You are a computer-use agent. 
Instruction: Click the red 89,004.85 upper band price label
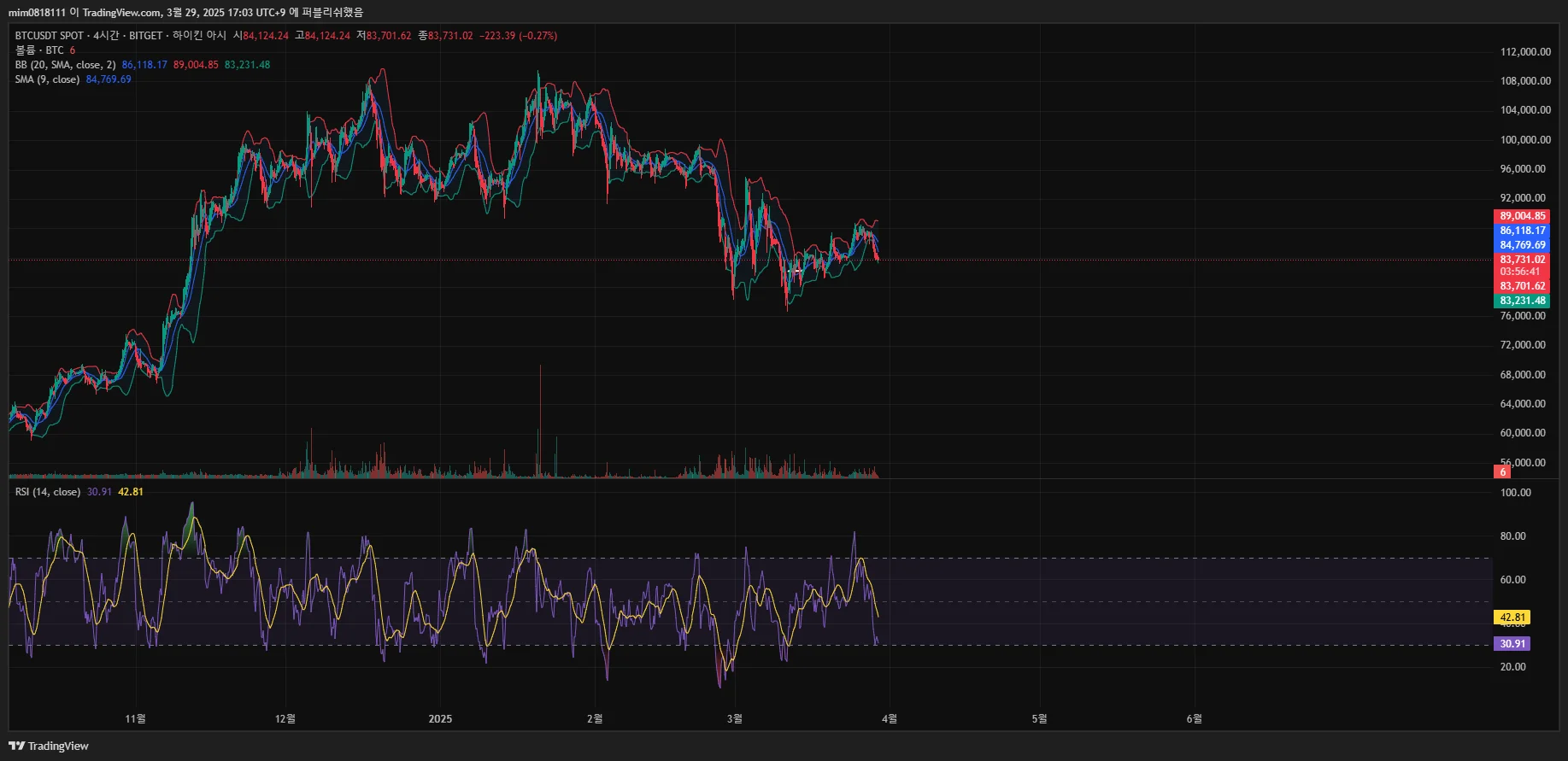[1522, 216]
